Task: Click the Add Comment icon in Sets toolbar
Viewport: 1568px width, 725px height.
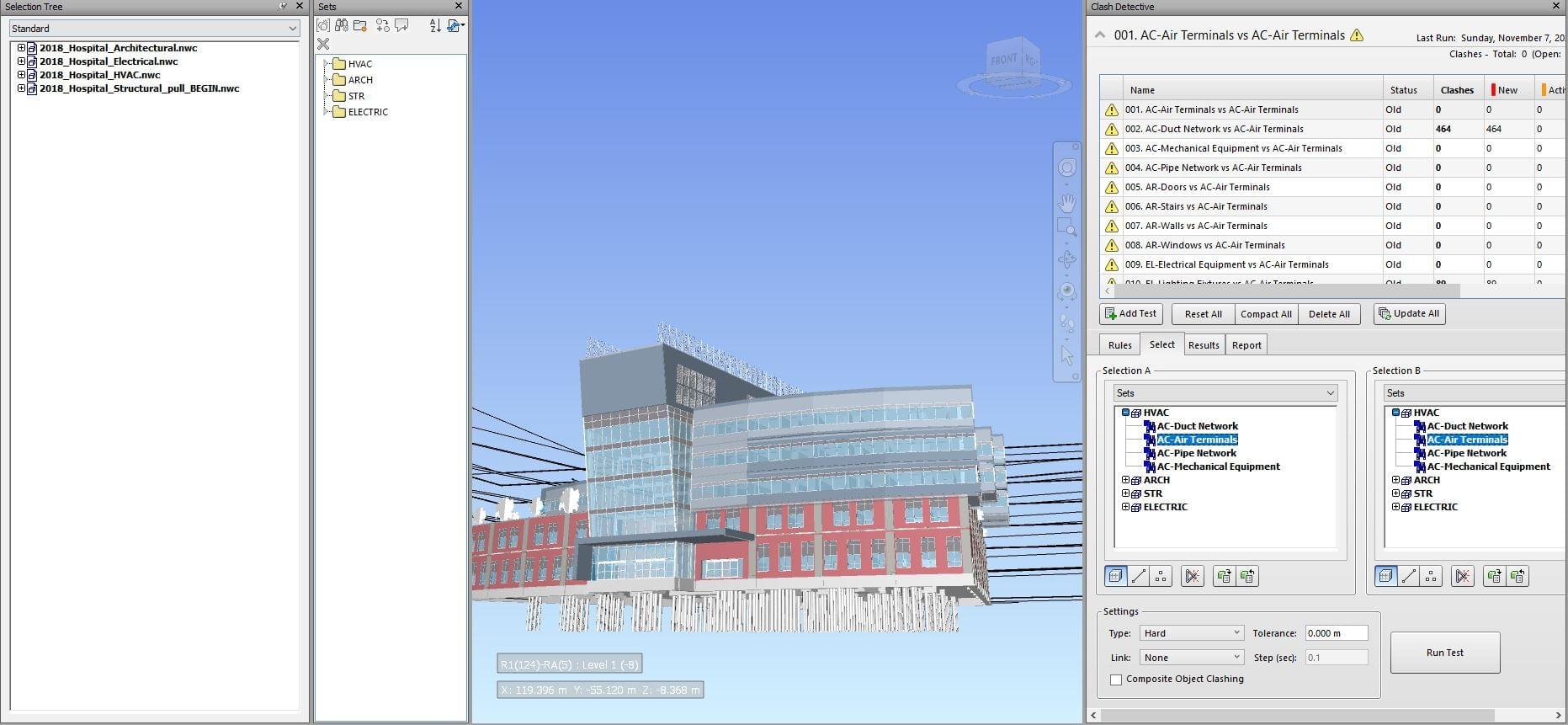Action: coord(402,26)
